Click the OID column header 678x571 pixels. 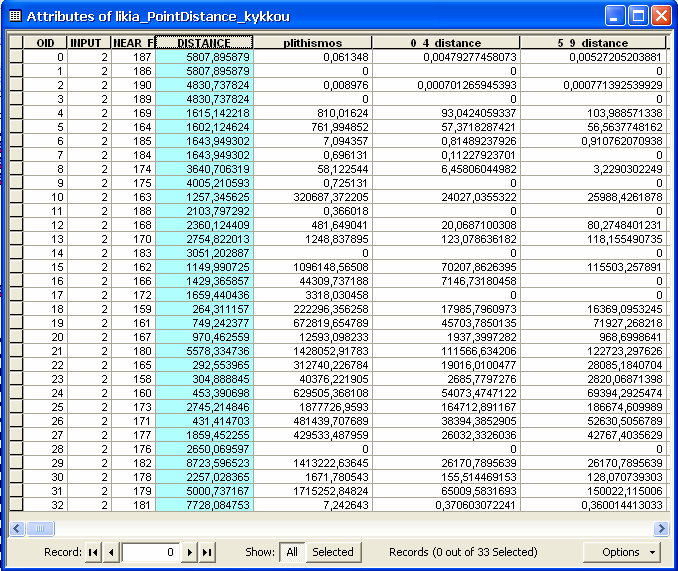[x=45, y=43]
